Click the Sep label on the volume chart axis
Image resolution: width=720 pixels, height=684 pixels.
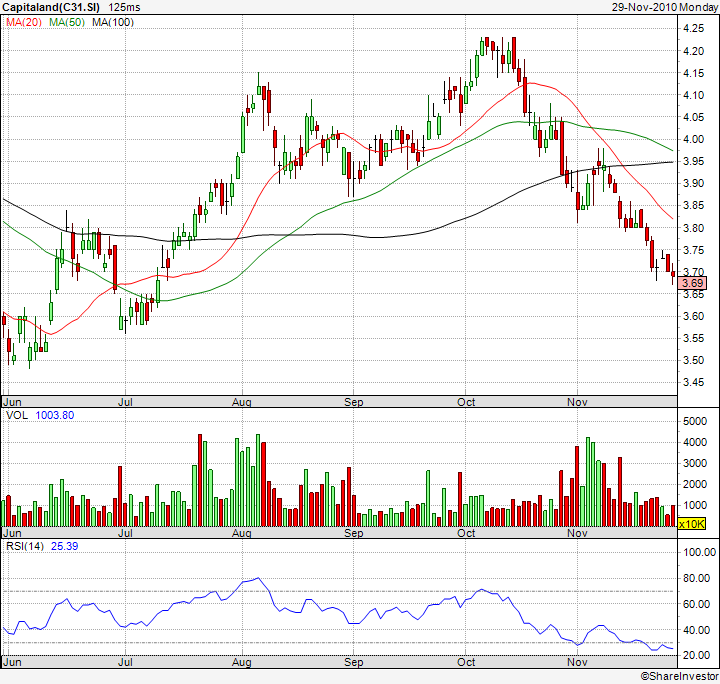click(354, 533)
